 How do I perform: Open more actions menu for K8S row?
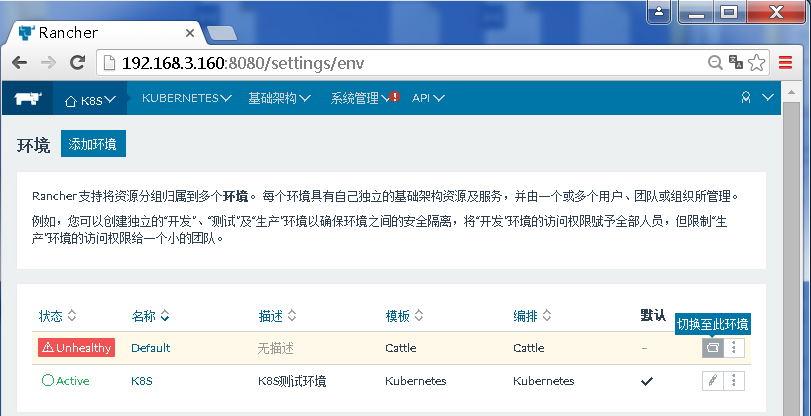734,381
